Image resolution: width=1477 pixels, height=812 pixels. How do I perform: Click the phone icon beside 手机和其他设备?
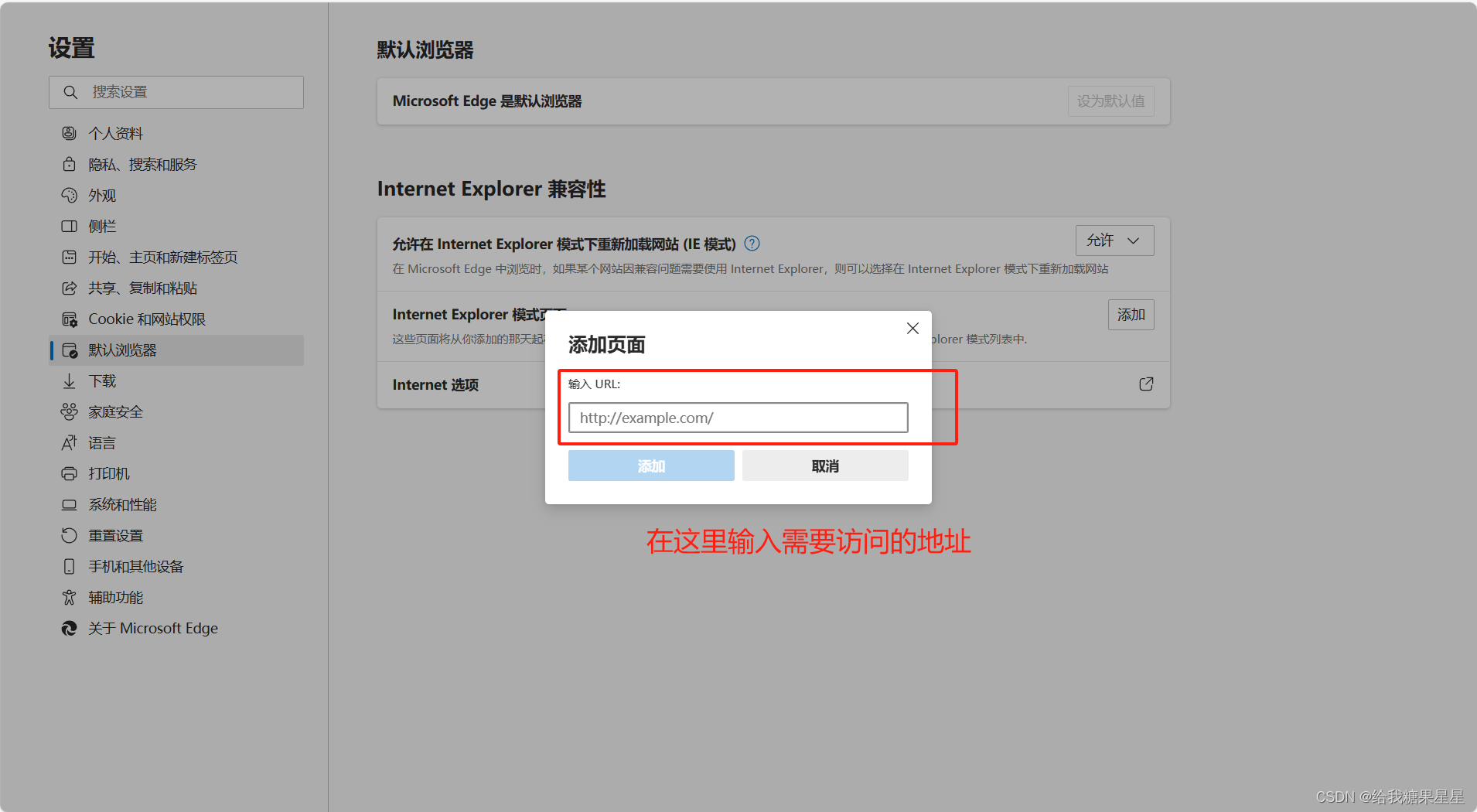[x=70, y=566]
